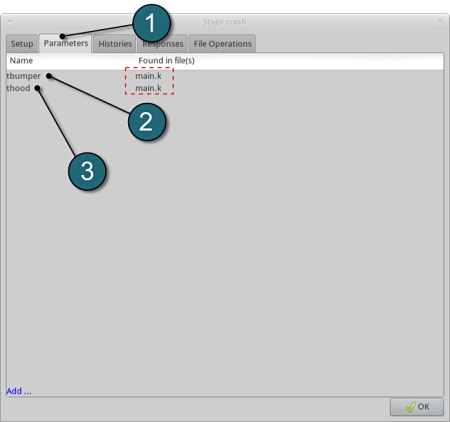Click main.k next to thood
The width and height of the screenshot is (450, 422).
point(148,88)
